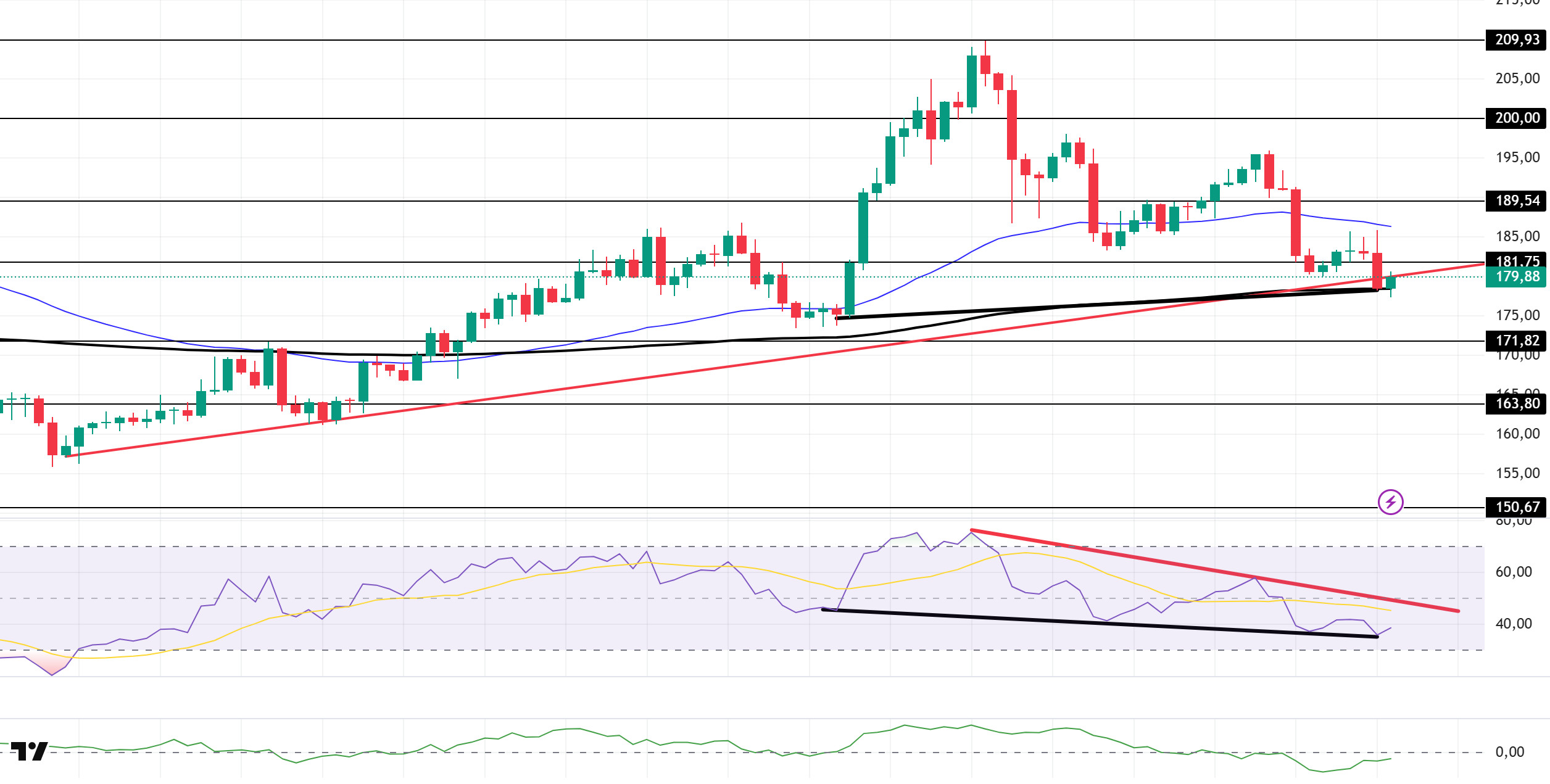Select the 200,00 price level label
1550x784 pixels.
[x=1517, y=118]
